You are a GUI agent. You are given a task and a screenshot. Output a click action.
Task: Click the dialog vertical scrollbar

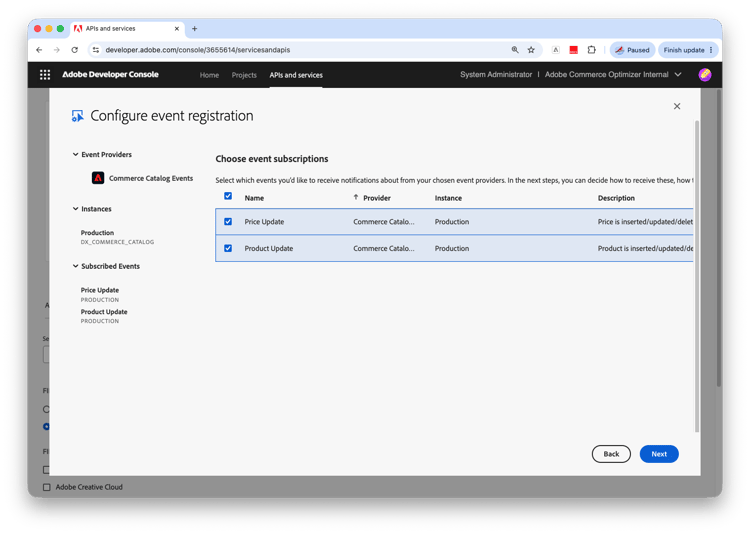coord(697,276)
